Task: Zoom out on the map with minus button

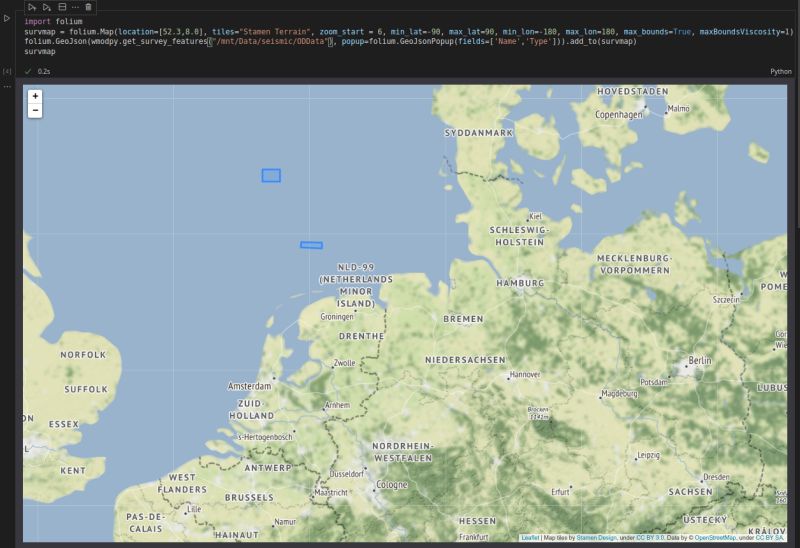Action: 35,110
